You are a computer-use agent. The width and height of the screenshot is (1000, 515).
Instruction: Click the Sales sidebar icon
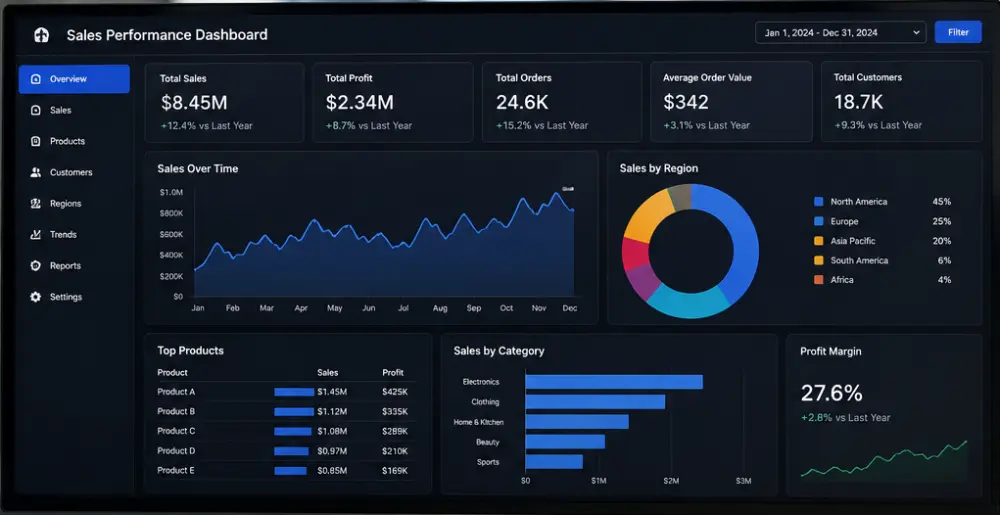click(36, 110)
